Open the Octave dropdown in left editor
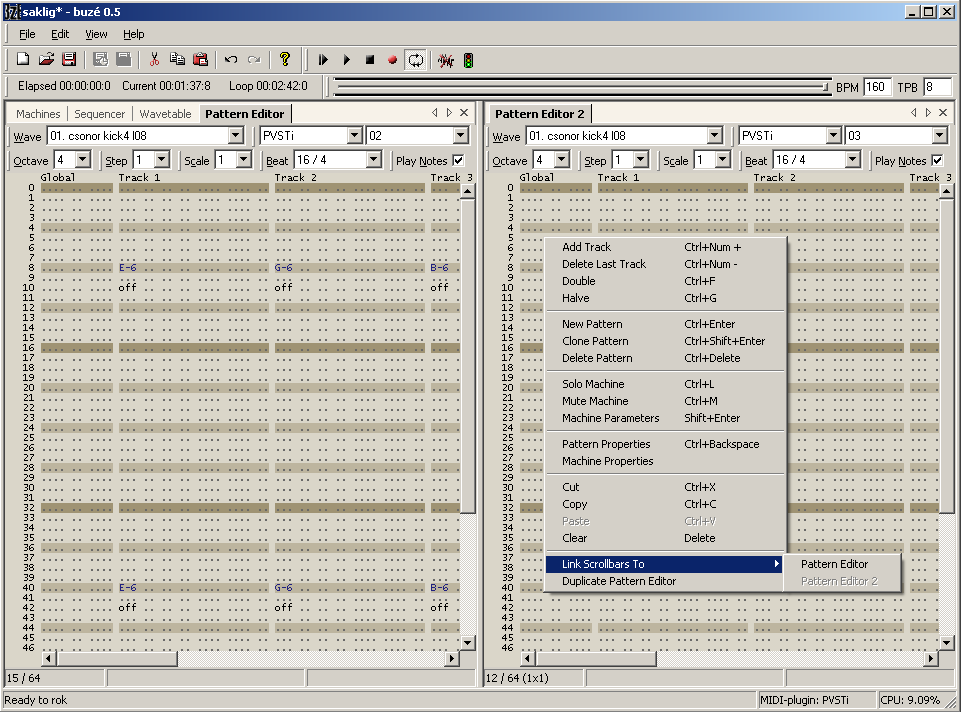 click(82, 160)
